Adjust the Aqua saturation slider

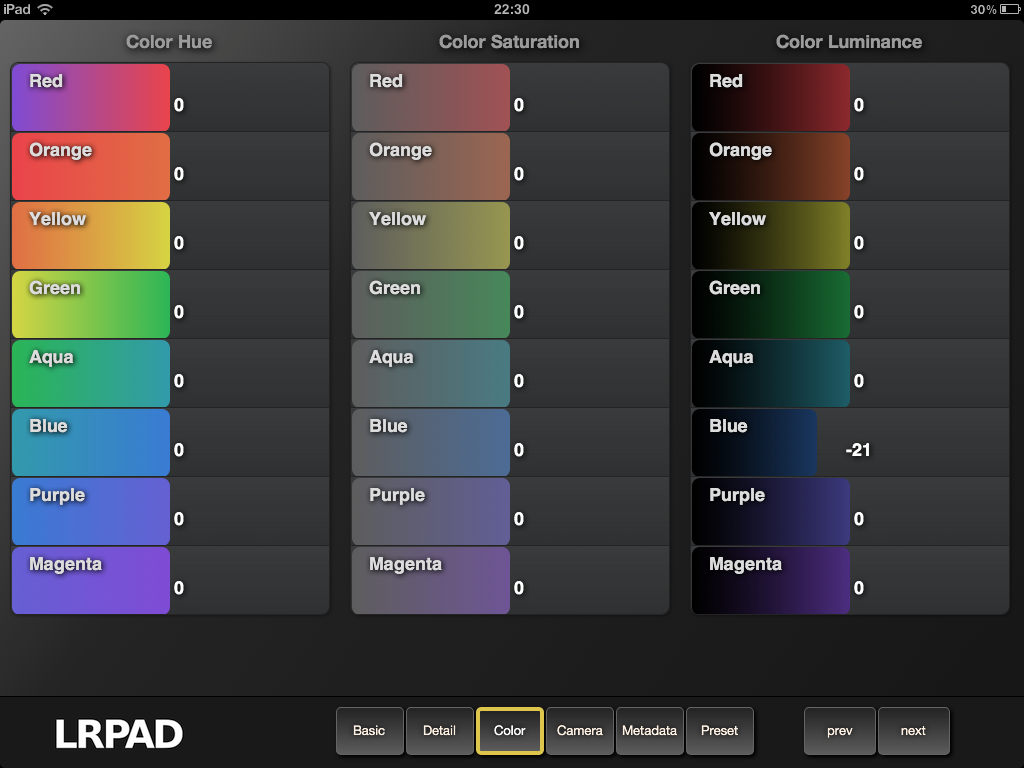pyautogui.click(x=510, y=374)
